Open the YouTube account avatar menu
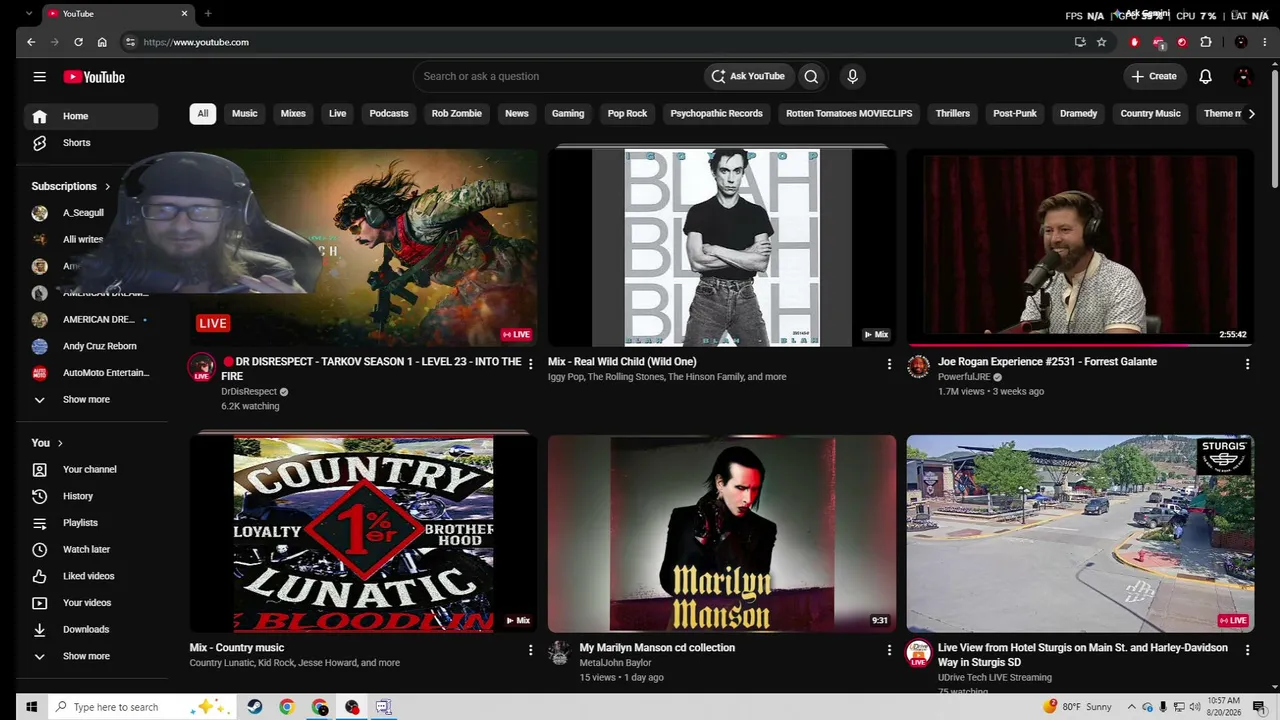The height and width of the screenshot is (720, 1280). pyautogui.click(x=1244, y=76)
